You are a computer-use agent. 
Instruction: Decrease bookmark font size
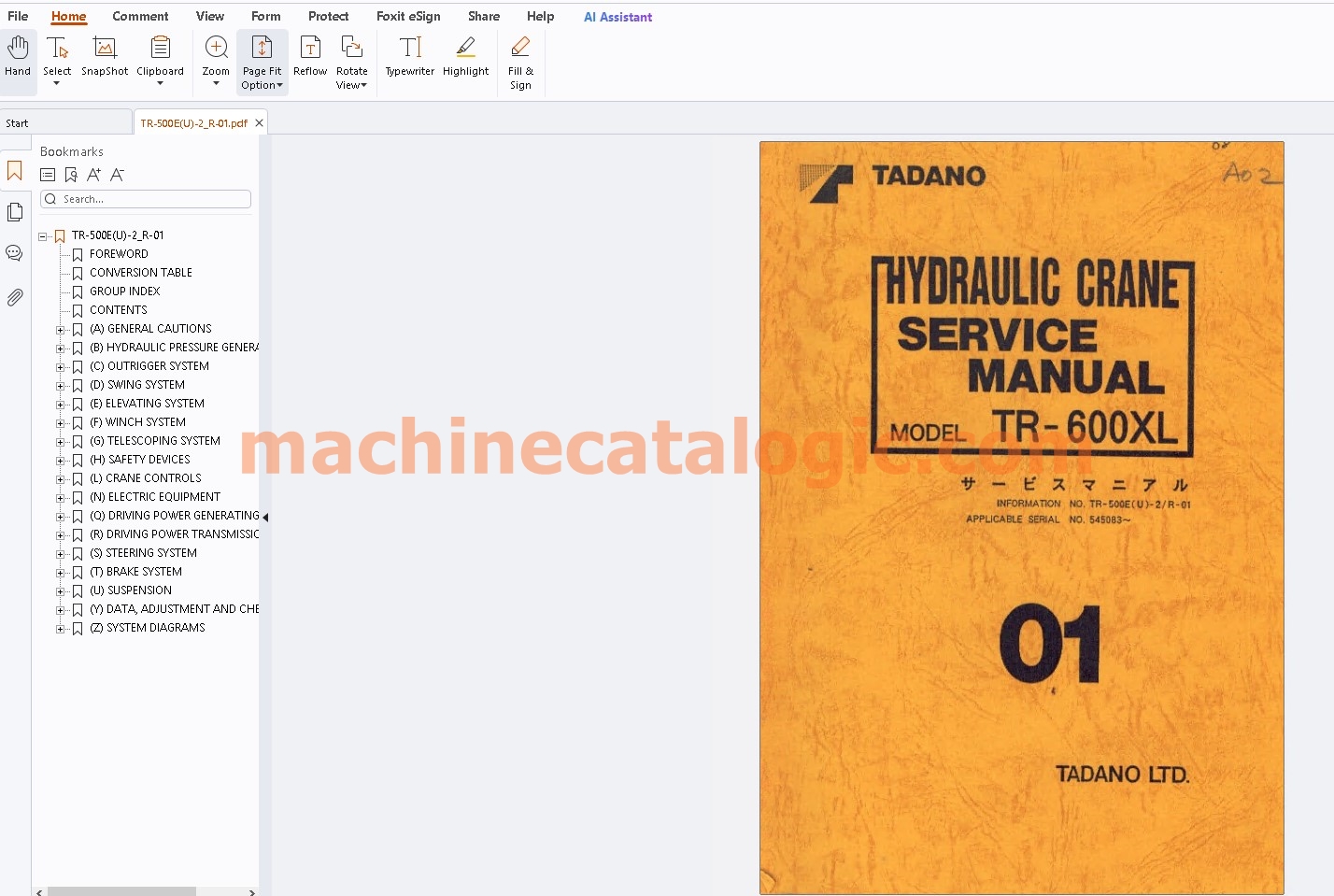point(117,175)
